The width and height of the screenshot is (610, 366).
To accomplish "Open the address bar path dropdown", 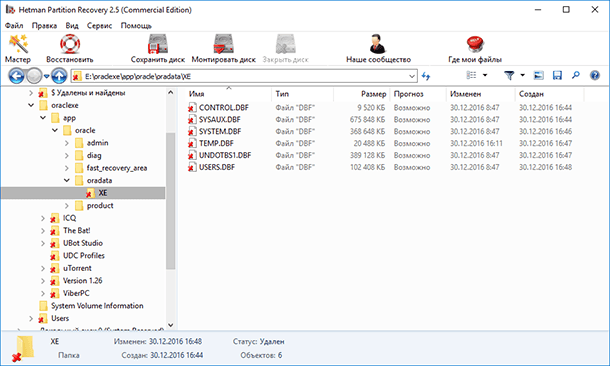I will coord(412,76).
